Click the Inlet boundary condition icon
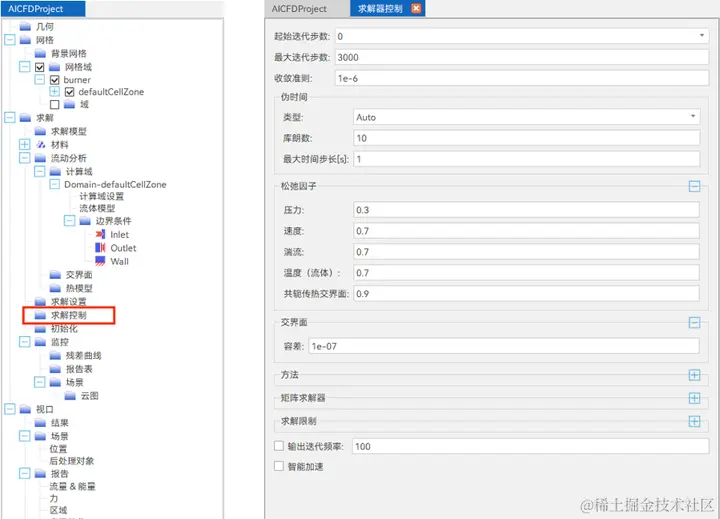 [x=100, y=234]
